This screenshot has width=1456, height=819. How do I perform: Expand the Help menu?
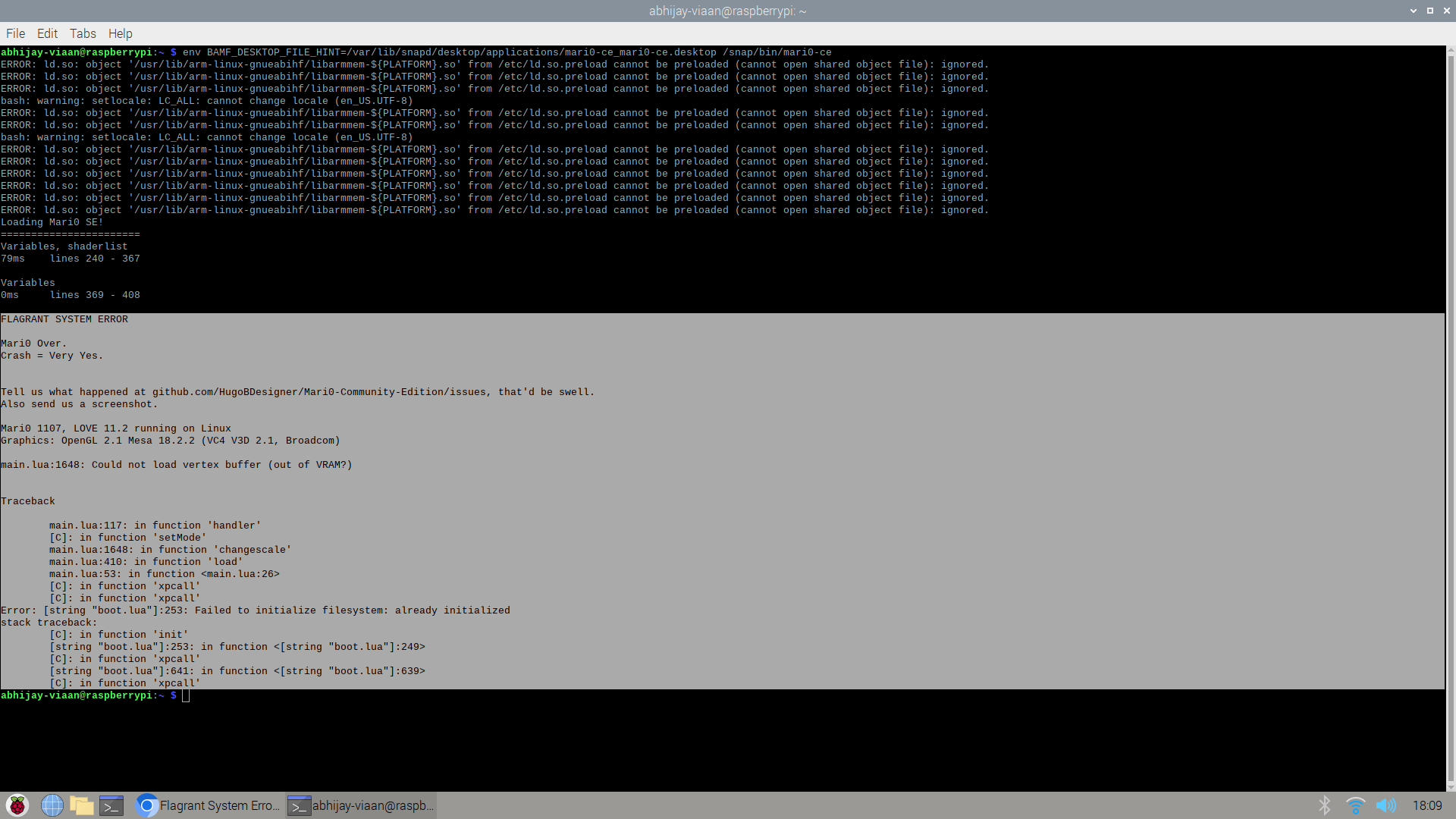tap(120, 33)
